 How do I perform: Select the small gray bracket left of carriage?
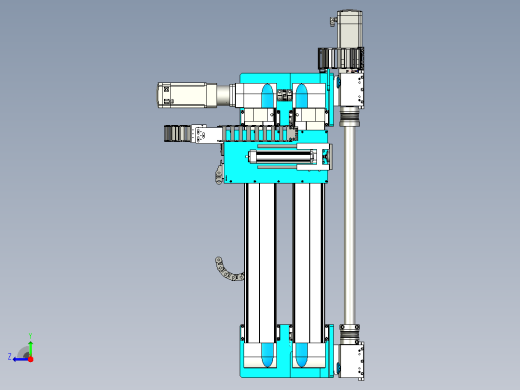(219, 172)
